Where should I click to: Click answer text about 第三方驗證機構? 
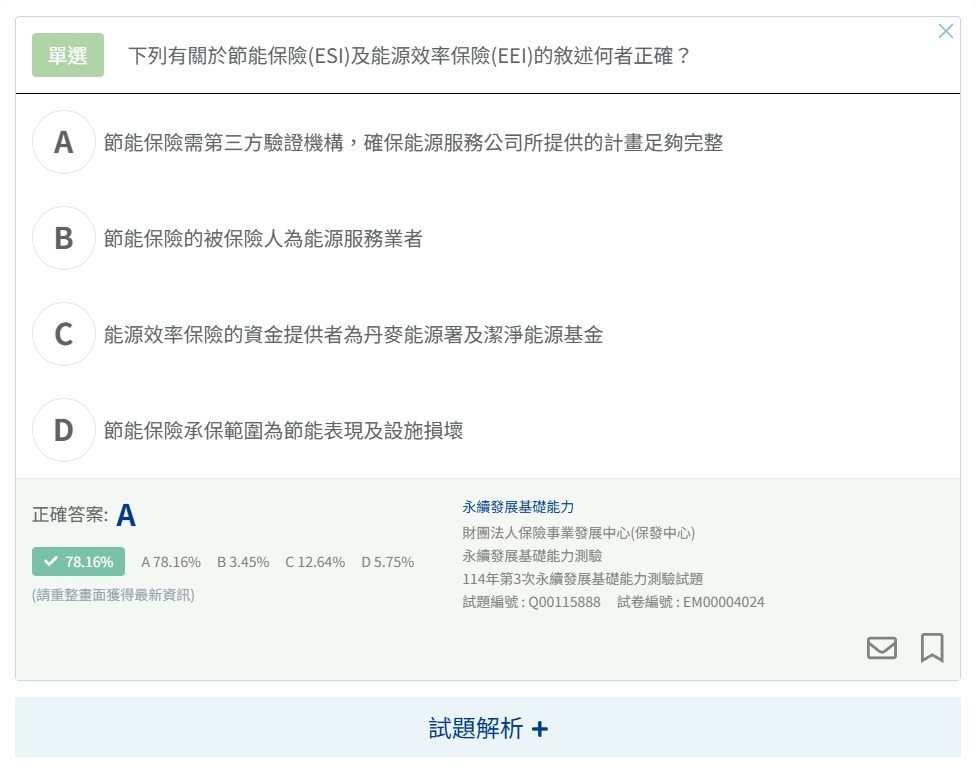[x=413, y=143]
